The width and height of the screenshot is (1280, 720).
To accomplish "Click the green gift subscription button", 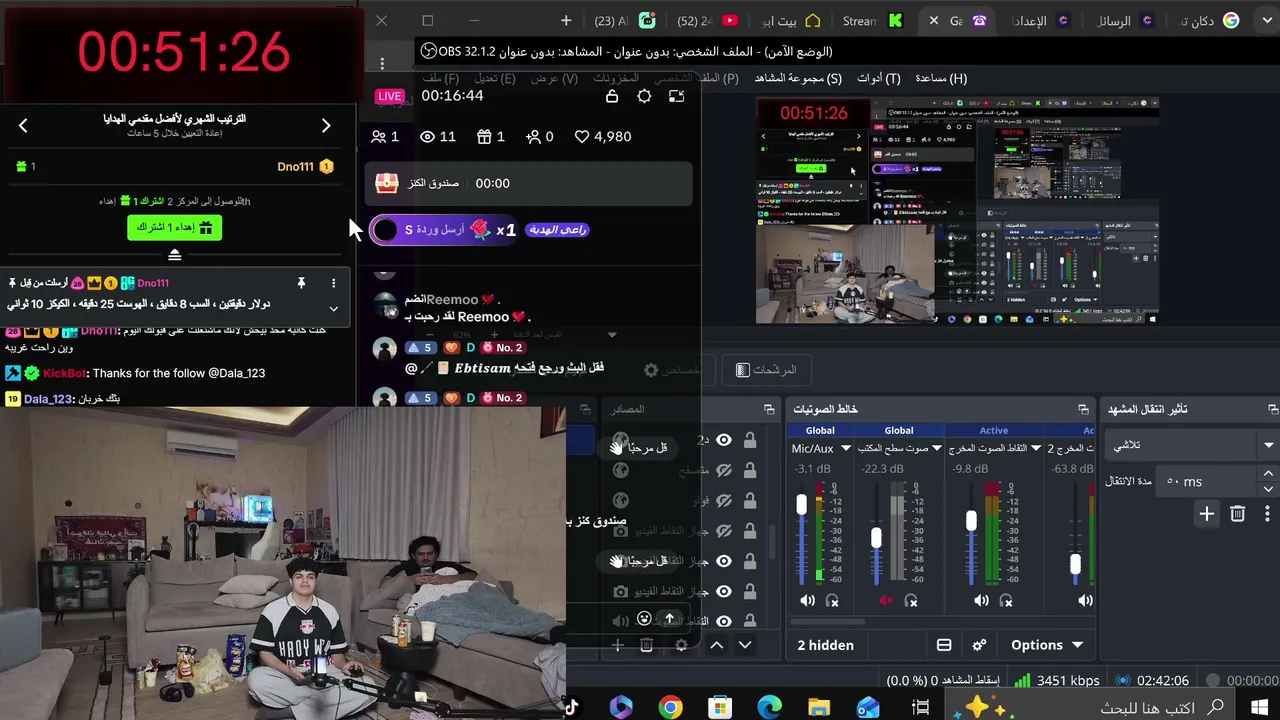I will pyautogui.click(x=175, y=228).
